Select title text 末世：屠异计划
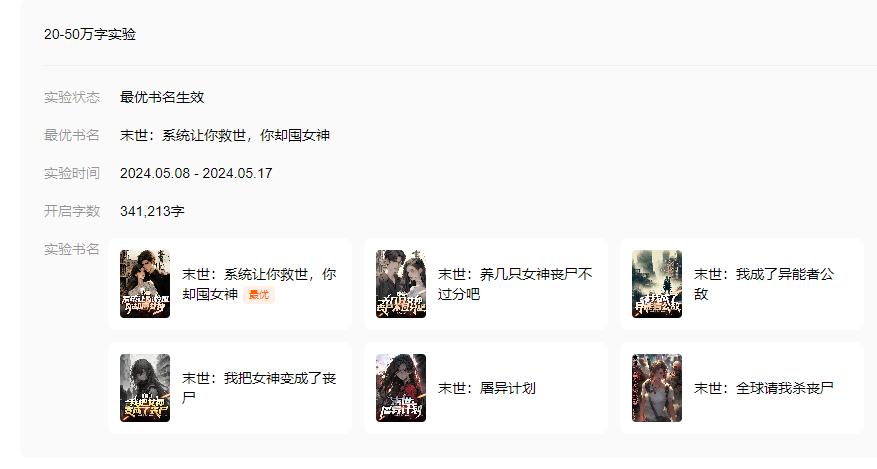Screen dimensions: 877x469 point(487,388)
